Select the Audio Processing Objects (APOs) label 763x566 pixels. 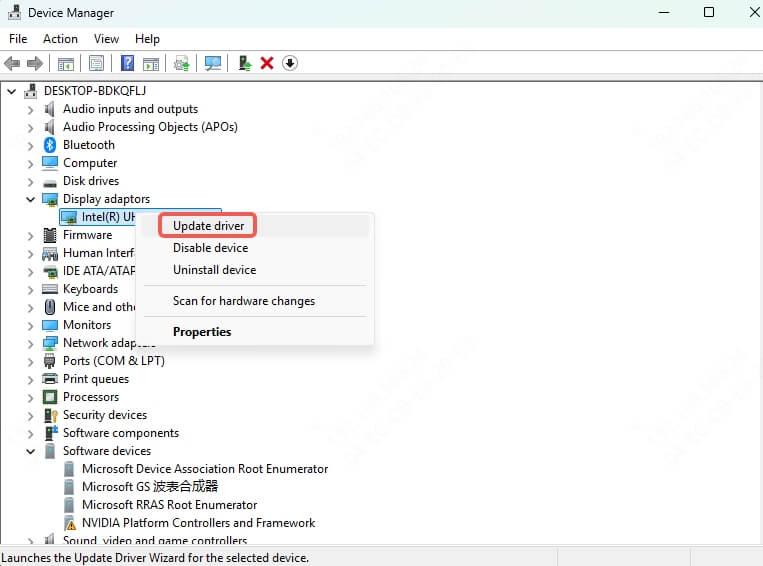[150, 127]
